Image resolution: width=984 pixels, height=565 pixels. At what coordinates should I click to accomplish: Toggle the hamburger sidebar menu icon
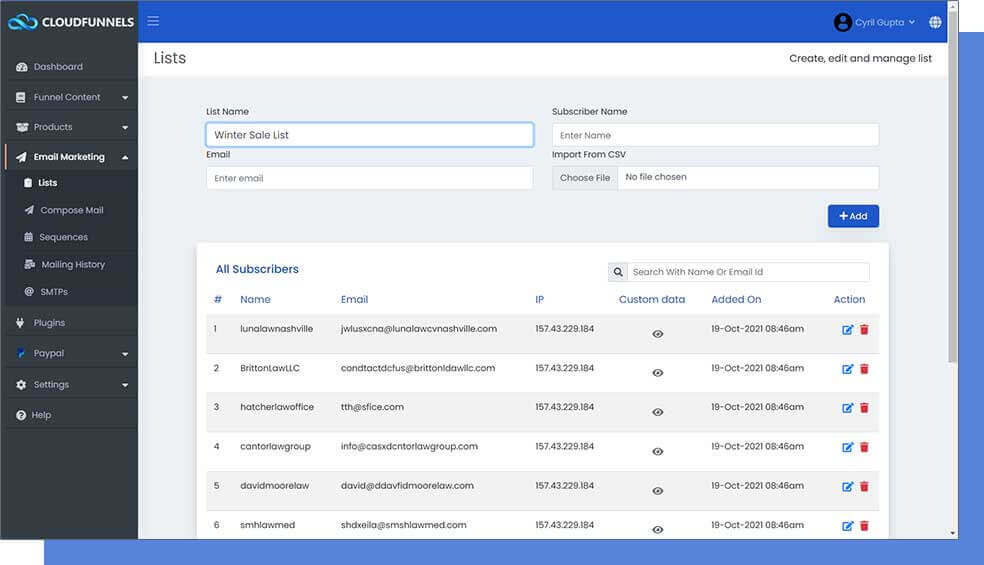(x=153, y=21)
